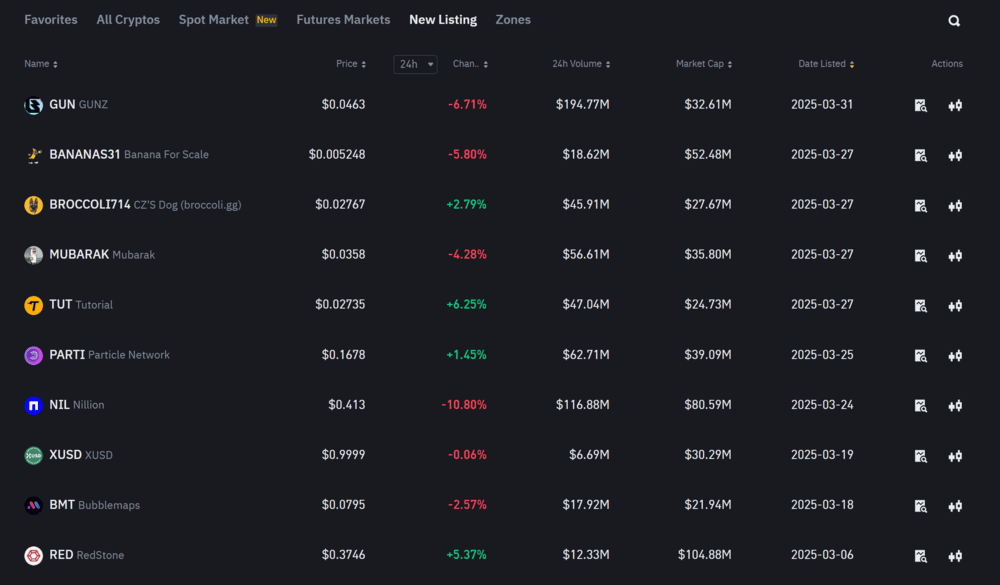This screenshot has height=585, width=1000.
Task: Open details icon for RED row
Action: click(x=920, y=556)
